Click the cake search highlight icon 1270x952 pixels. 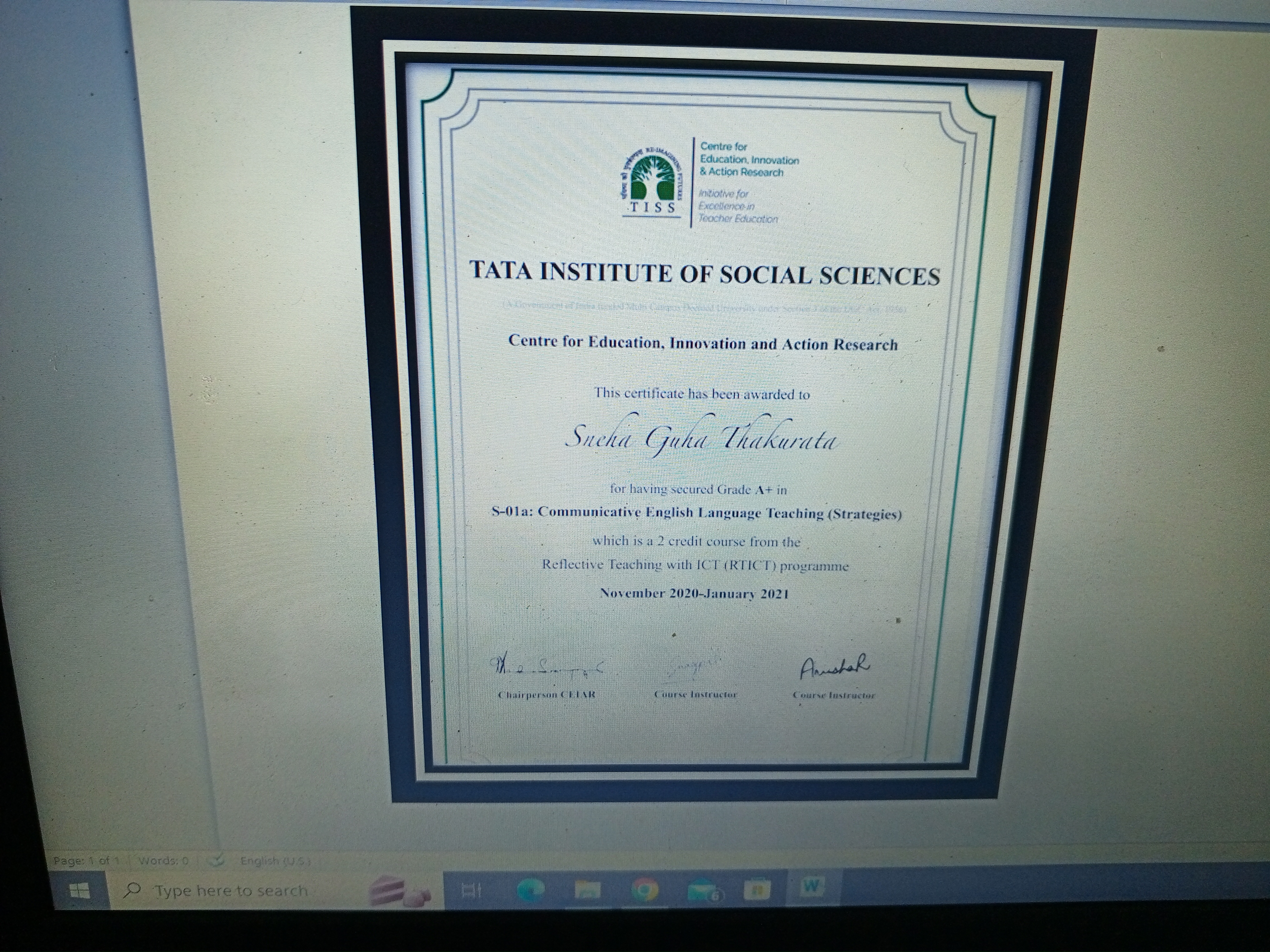[x=400, y=890]
